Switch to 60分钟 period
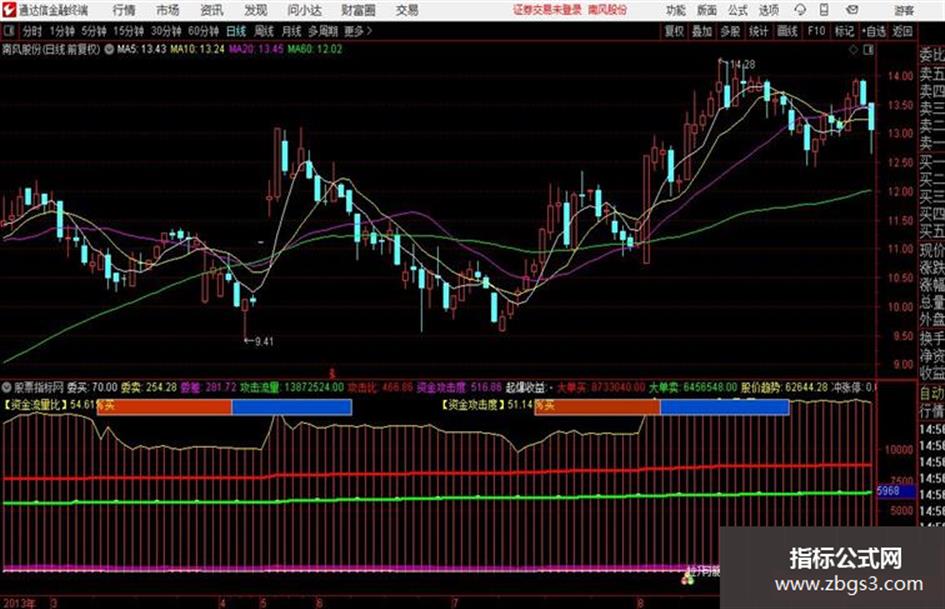Viewport: 945px width, 609px height. pyautogui.click(x=203, y=31)
